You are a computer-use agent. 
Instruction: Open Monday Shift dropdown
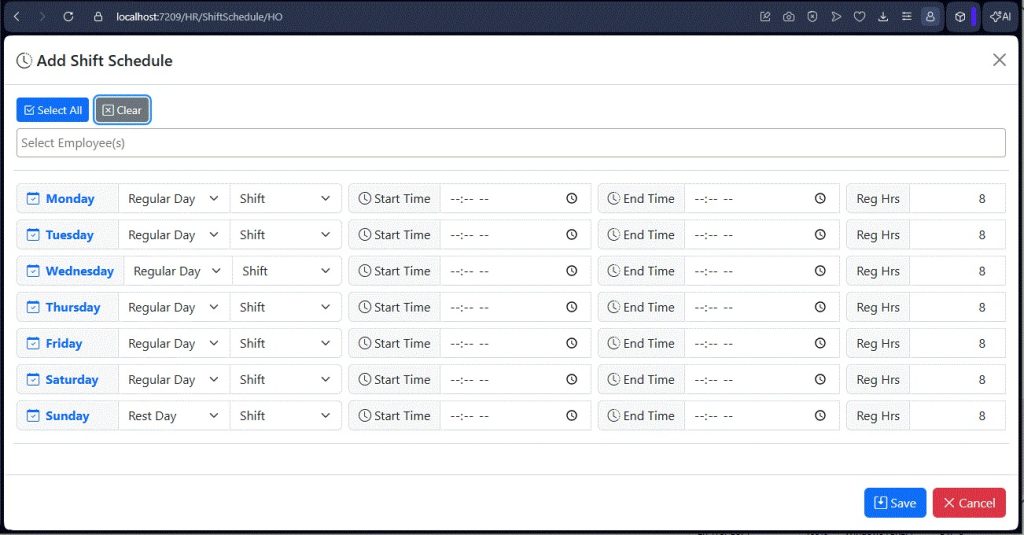coord(285,199)
